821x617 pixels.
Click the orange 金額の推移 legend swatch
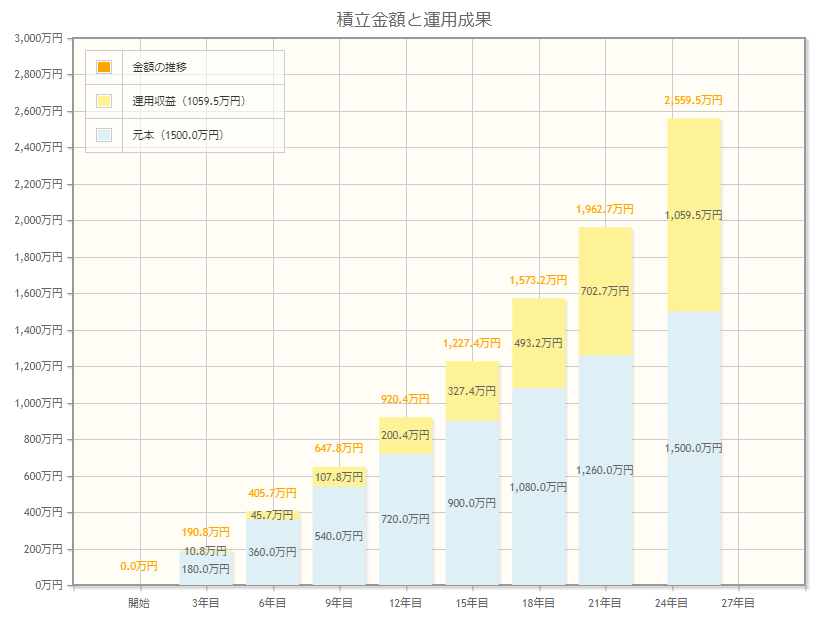pyautogui.click(x=104, y=67)
